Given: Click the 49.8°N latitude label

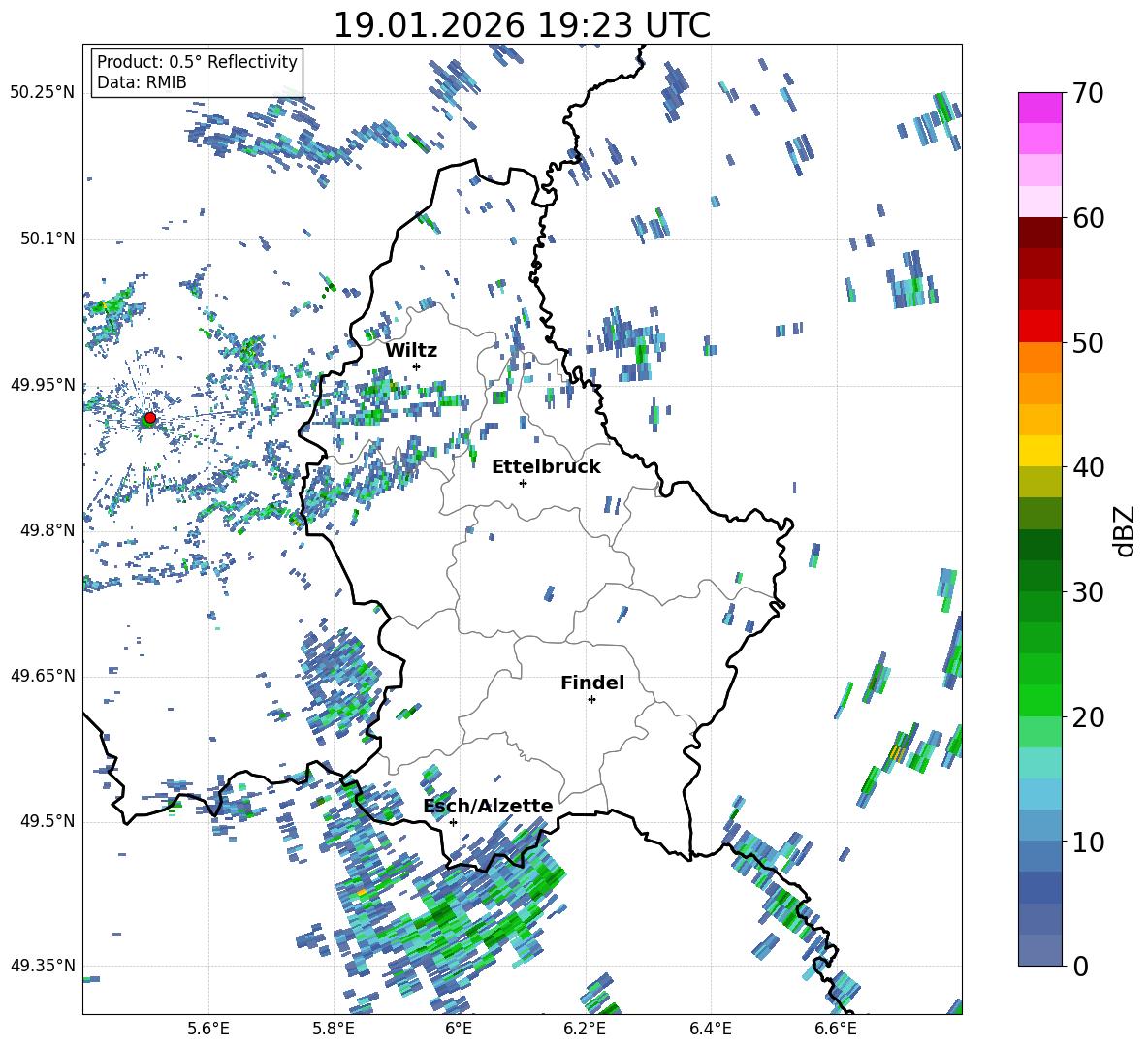Looking at the screenshot, I should (48, 530).
